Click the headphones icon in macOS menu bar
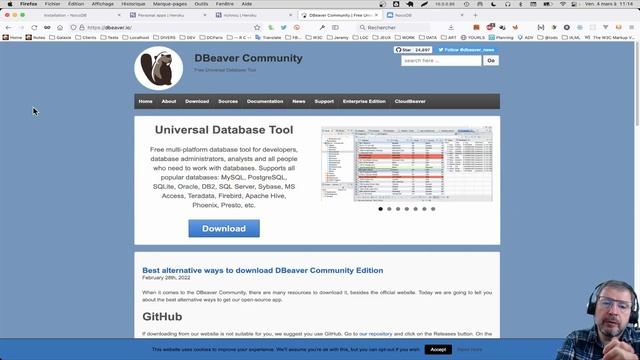Viewport: 640px width, 360px height. pos(507,4)
